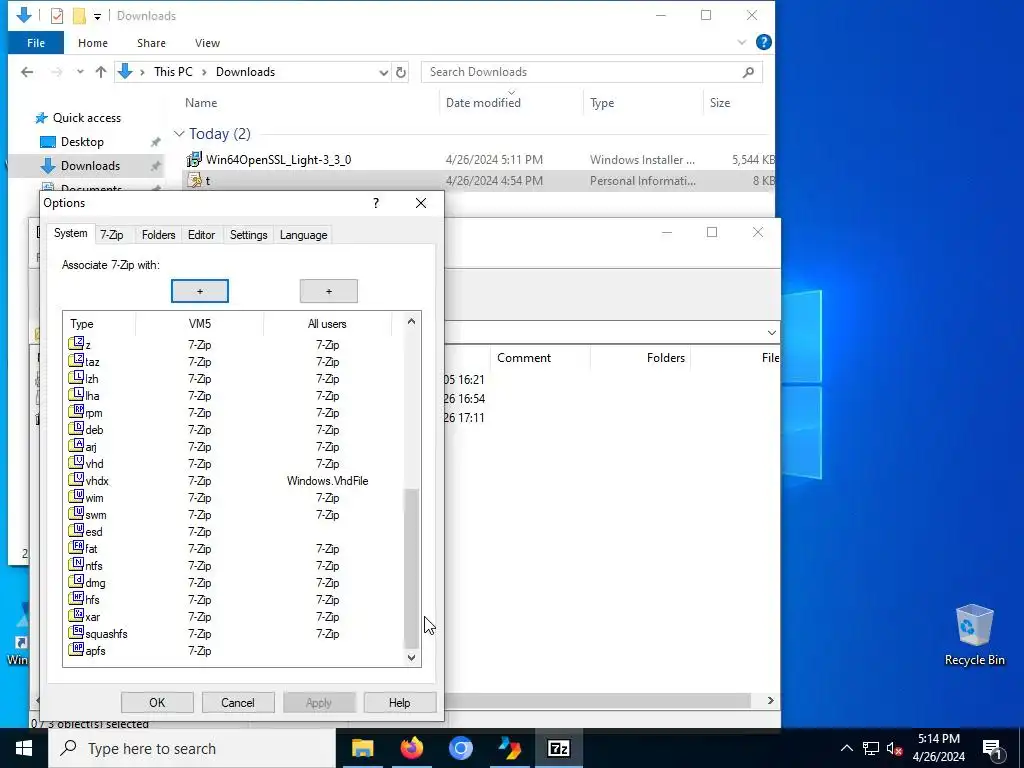1024x768 pixels.
Task: Go up one folder with Up arrow
Action: [101, 72]
